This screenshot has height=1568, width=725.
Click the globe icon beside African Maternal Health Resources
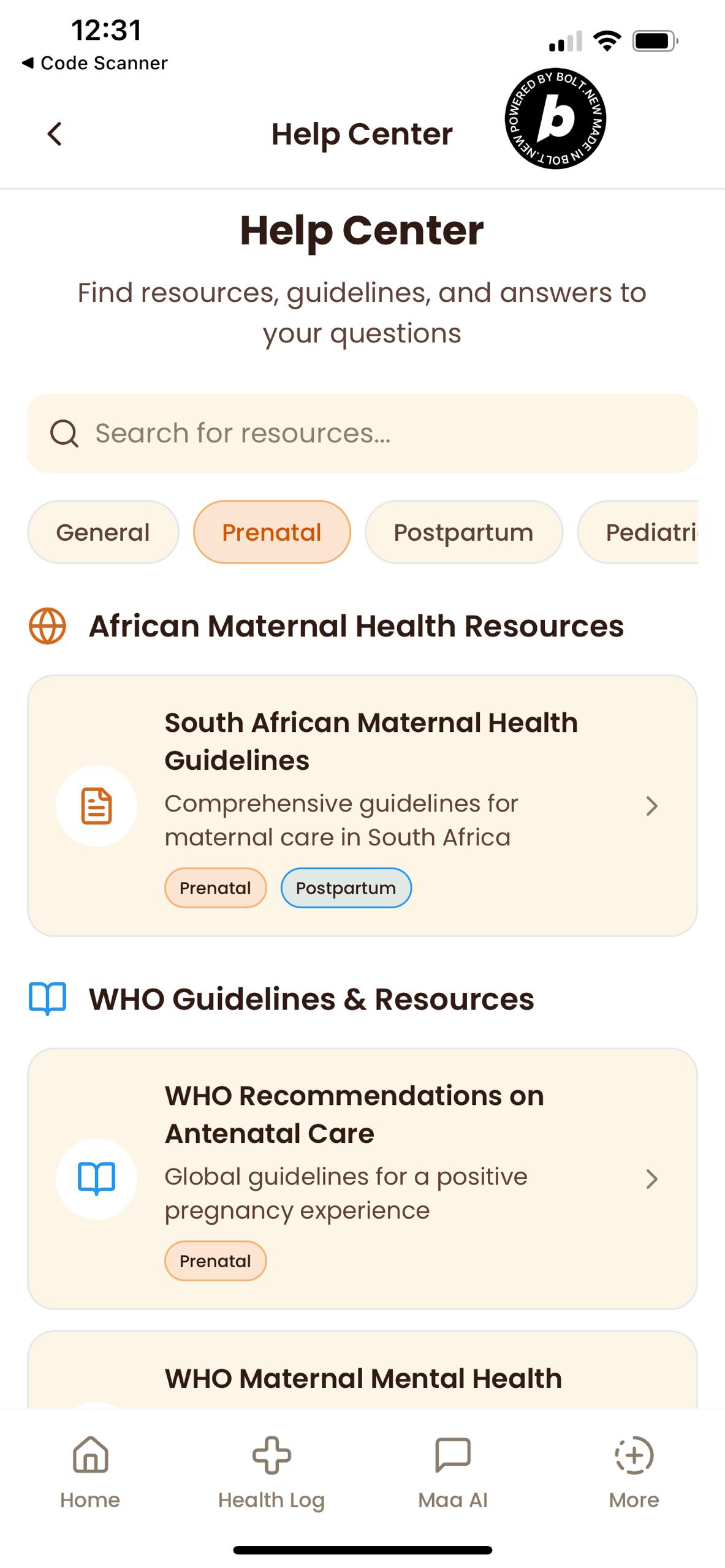47,626
